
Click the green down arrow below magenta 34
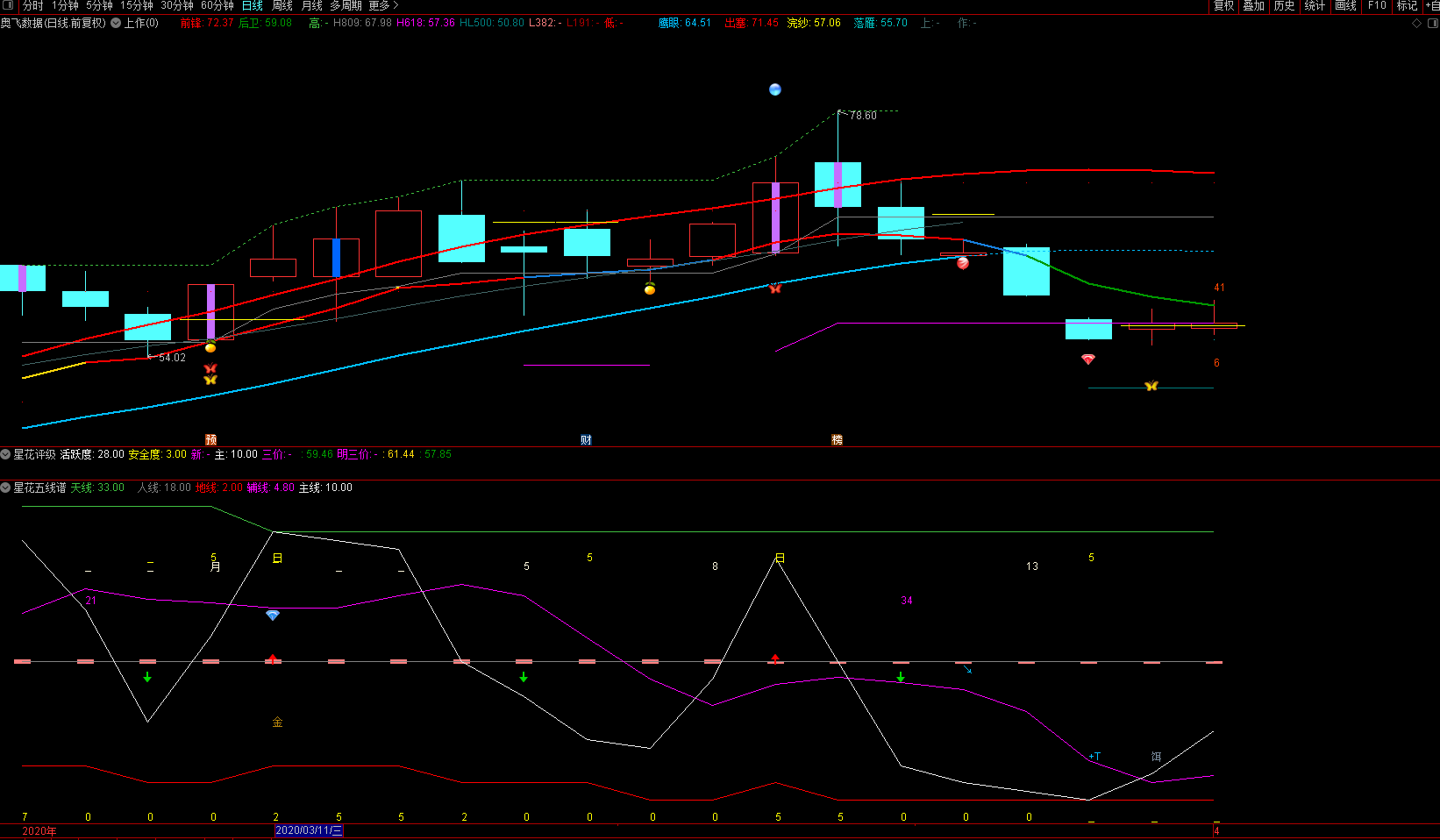901,677
